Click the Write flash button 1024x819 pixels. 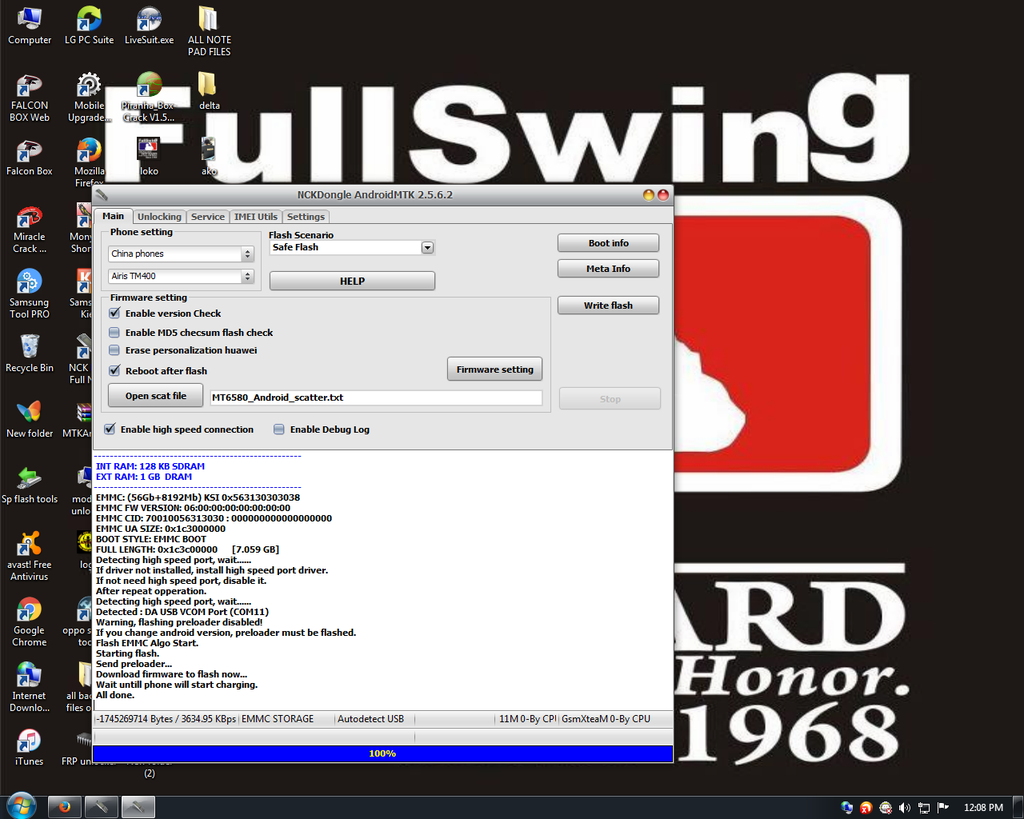pyautogui.click(x=608, y=305)
